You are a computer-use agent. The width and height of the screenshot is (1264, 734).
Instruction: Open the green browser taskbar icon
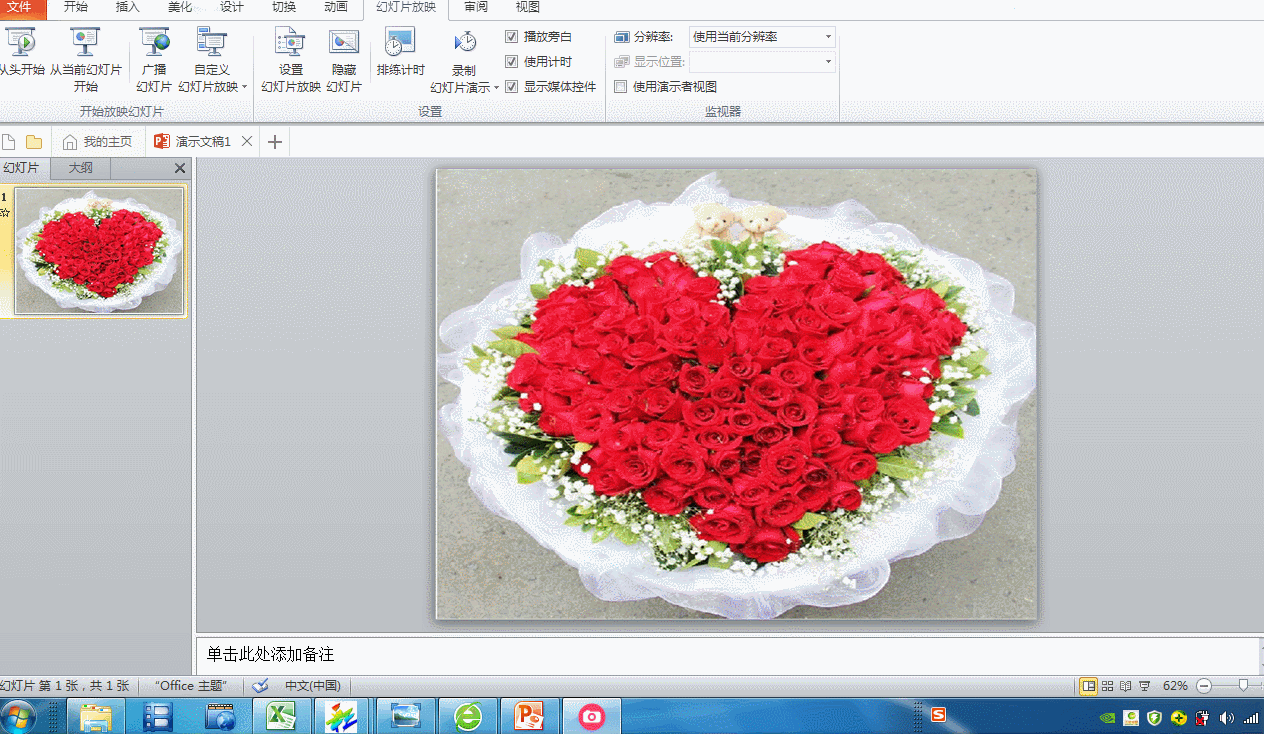[467, 716]
